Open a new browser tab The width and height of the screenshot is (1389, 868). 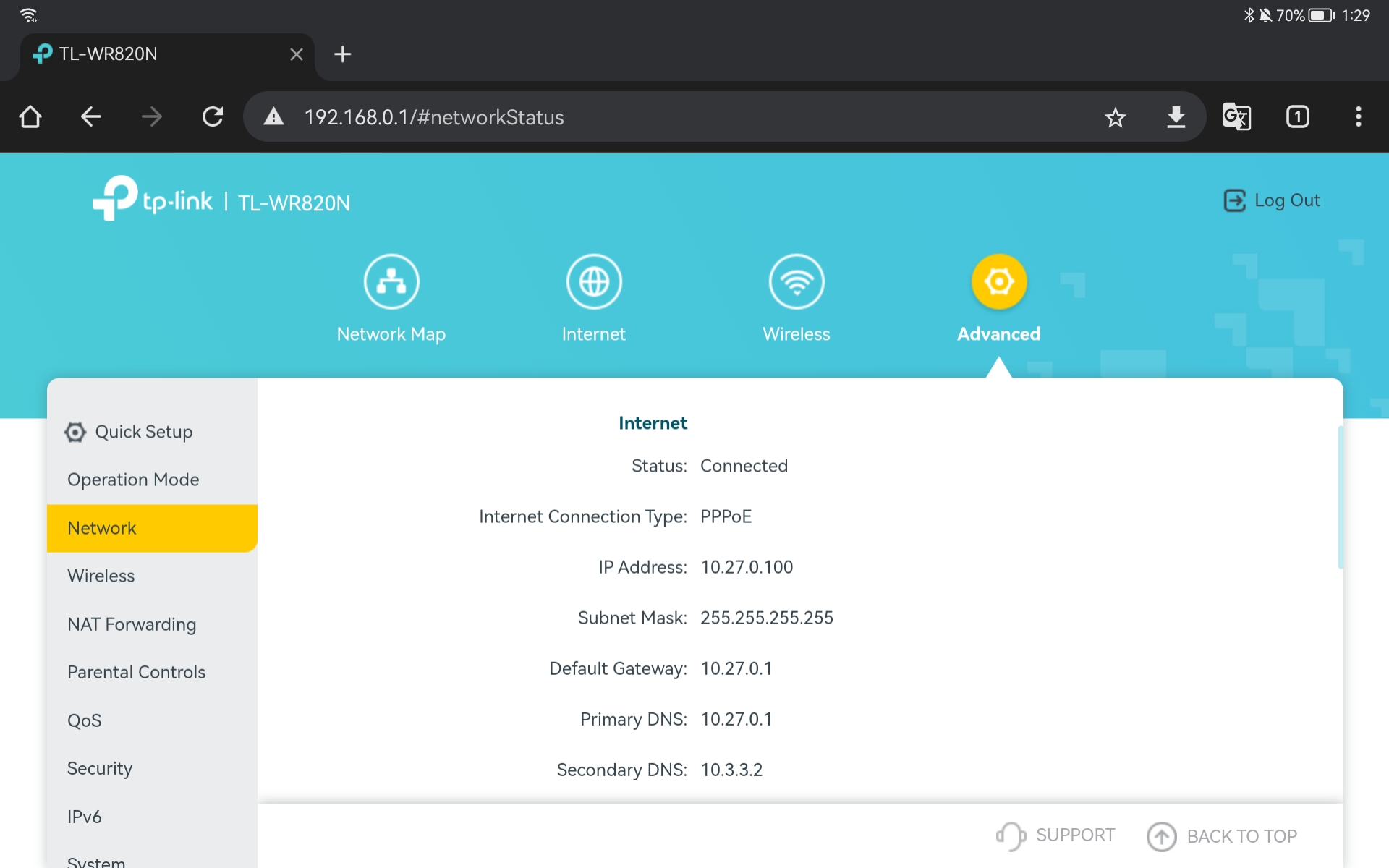342,54
